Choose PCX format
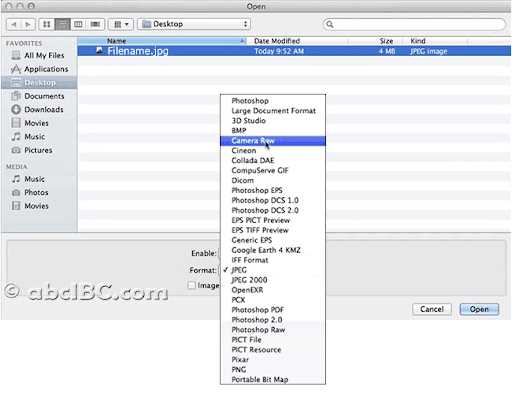The height and width of the screenshot is (394, 512). click(273, 300)
